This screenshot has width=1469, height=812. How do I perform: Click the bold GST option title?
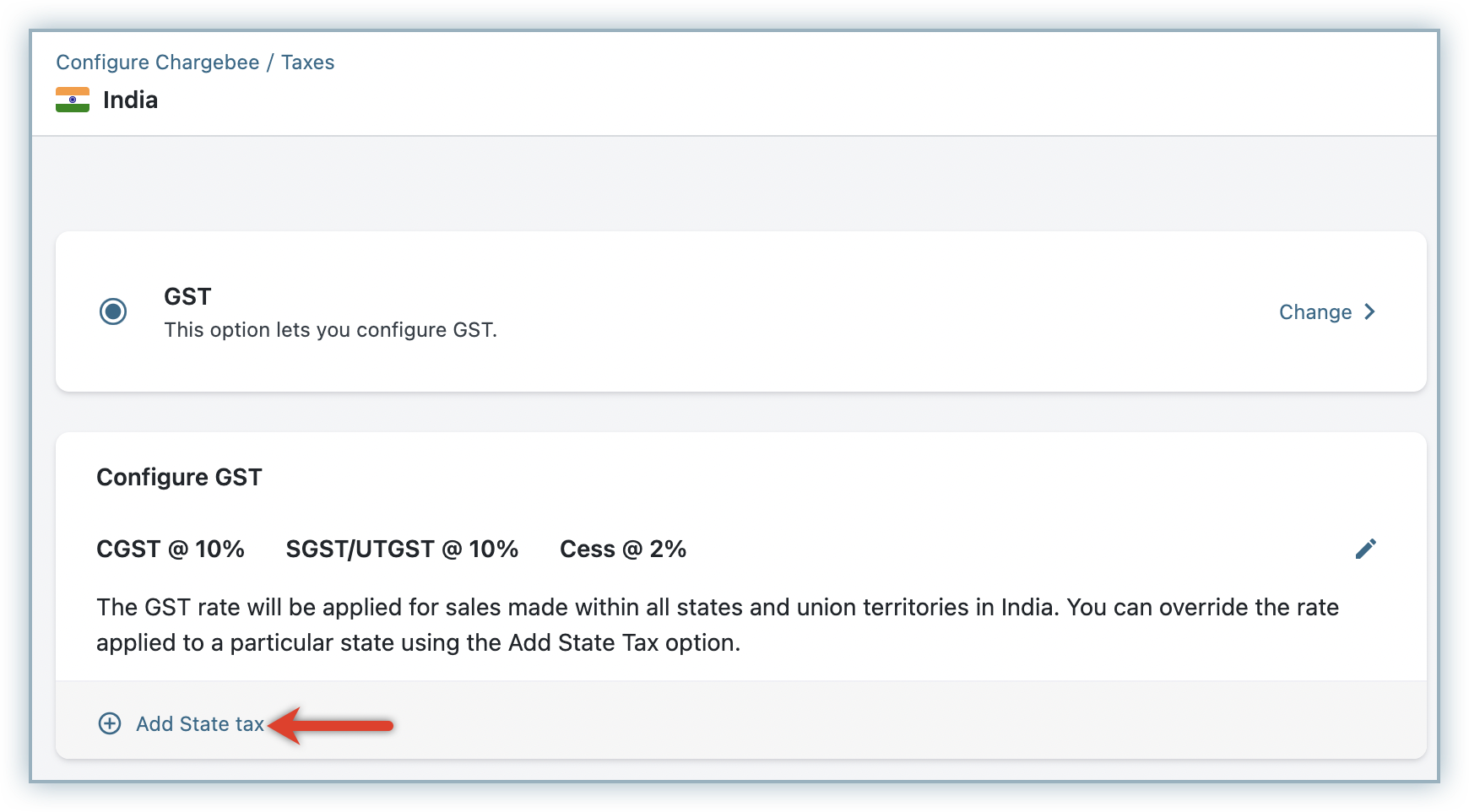[187, 296]
